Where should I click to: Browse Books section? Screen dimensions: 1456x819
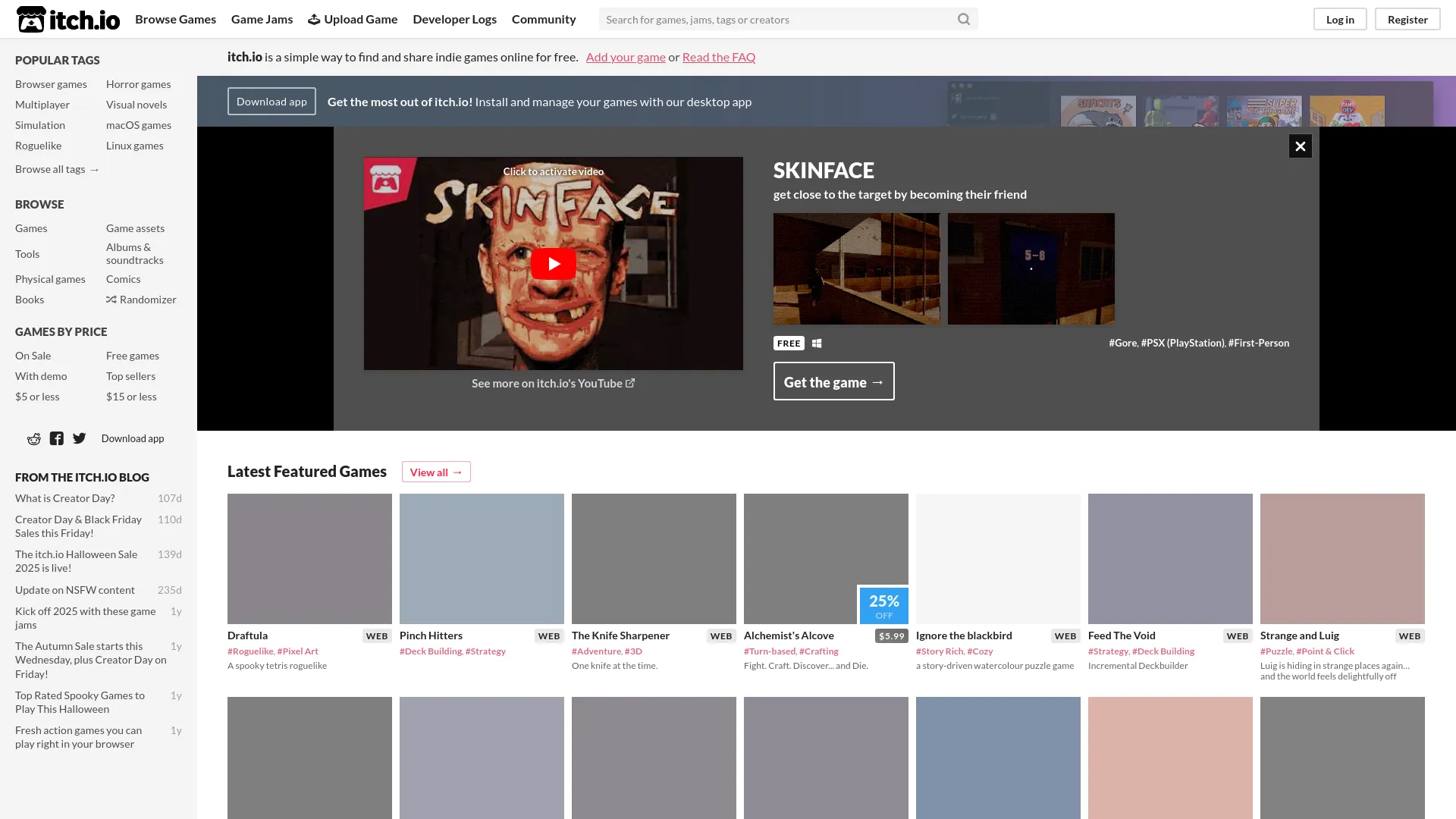pyautogui.click(x=30, y=300)
